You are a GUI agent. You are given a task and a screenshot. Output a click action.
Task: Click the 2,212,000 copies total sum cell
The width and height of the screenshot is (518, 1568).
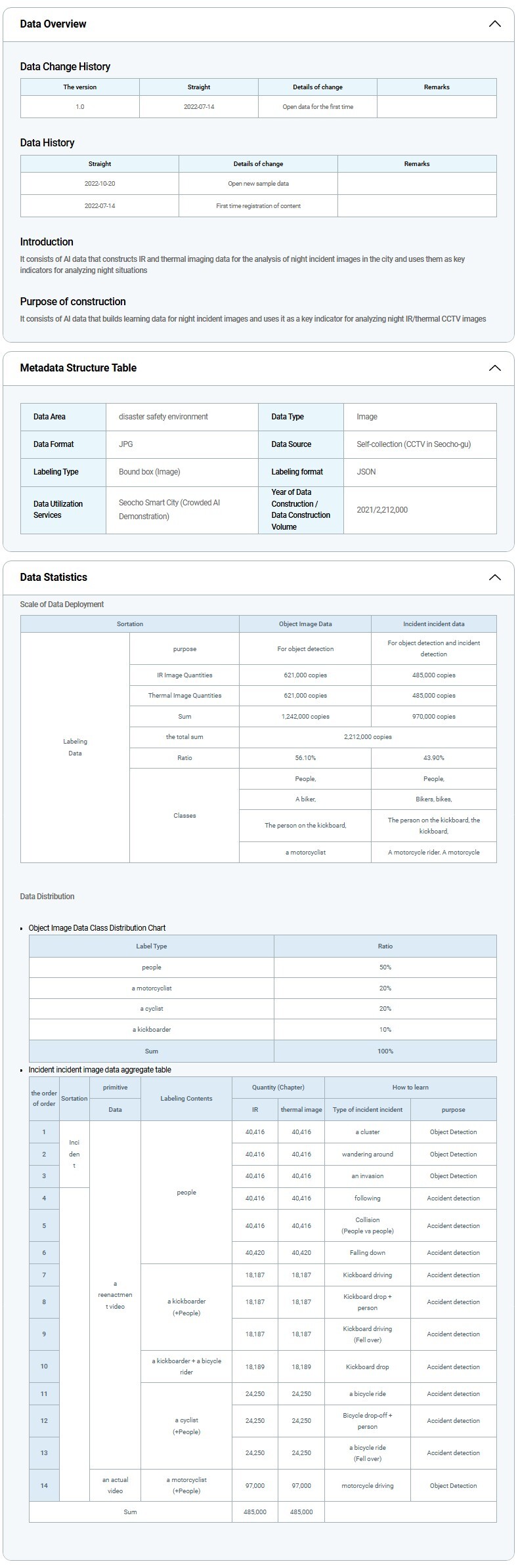pos(368,736)
